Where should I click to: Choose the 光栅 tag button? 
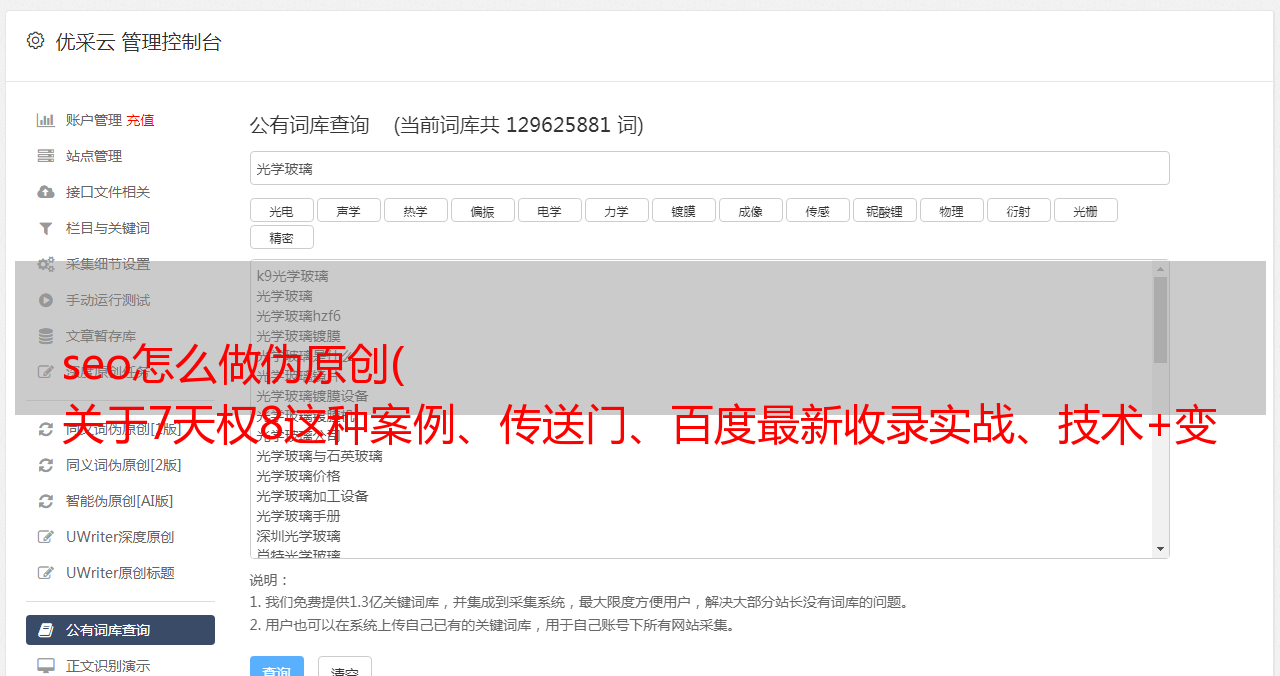pyautogui.click(x=1085, y=210)
